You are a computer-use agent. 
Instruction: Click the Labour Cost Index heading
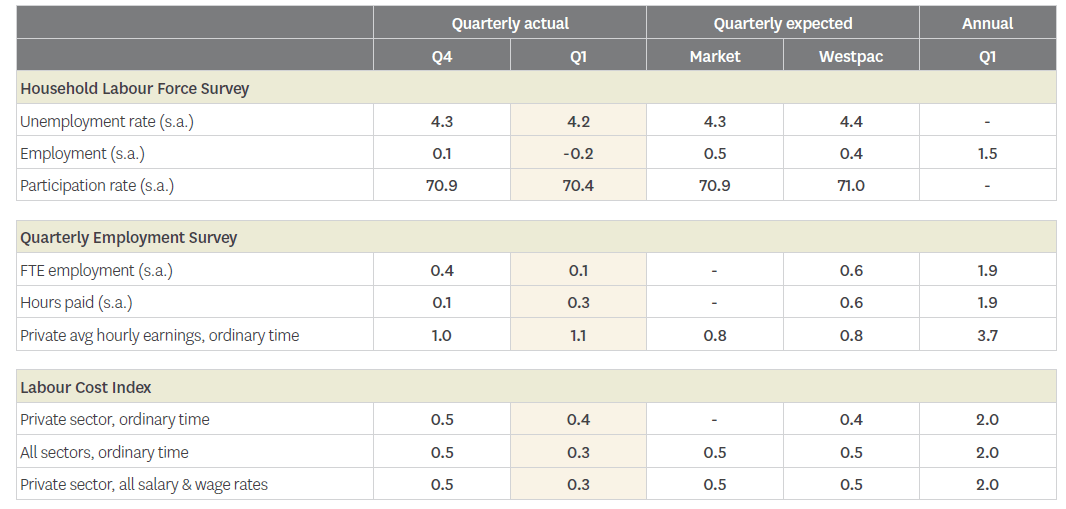coord(86,387)
